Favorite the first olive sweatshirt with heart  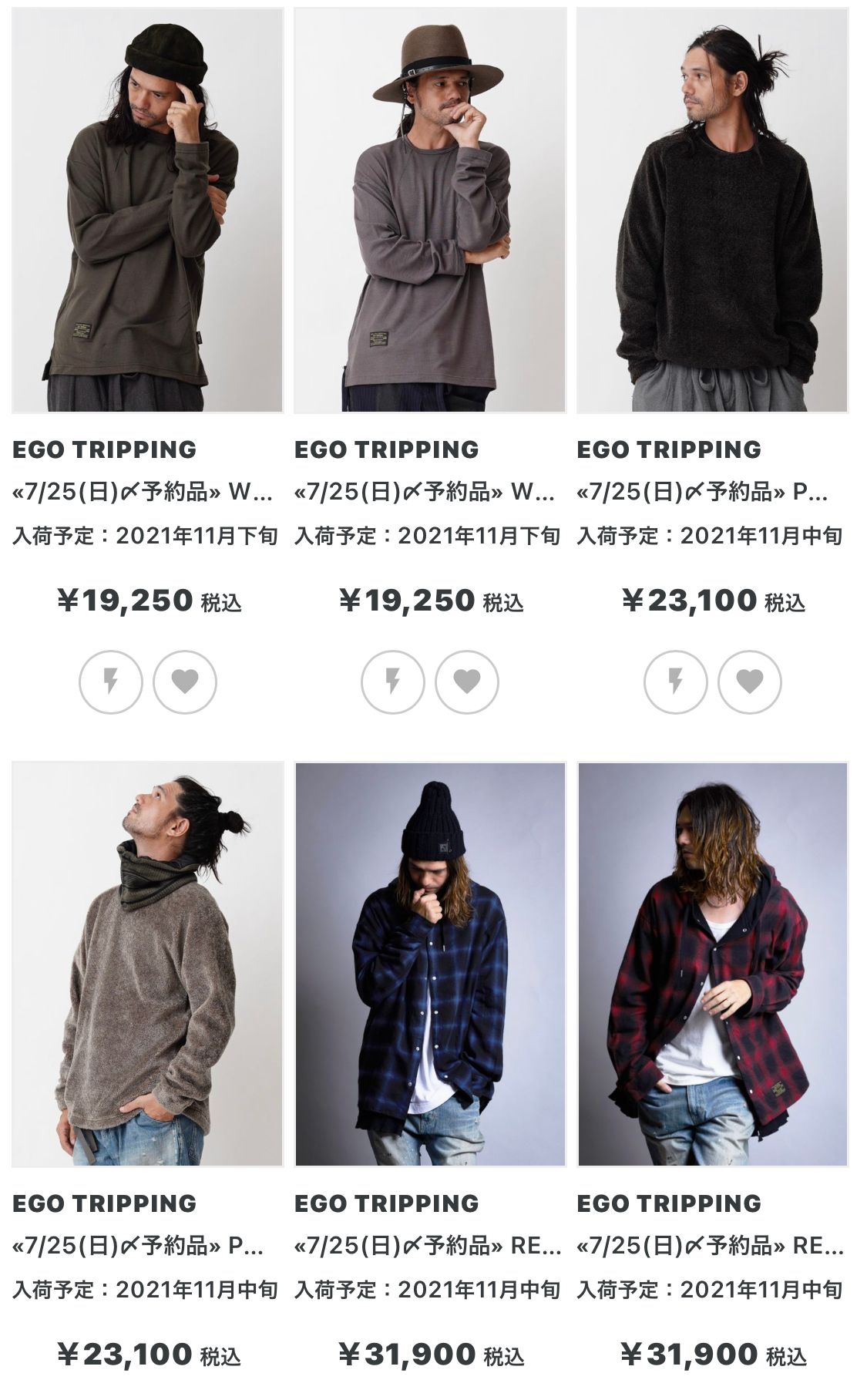(x=185, y=681)
